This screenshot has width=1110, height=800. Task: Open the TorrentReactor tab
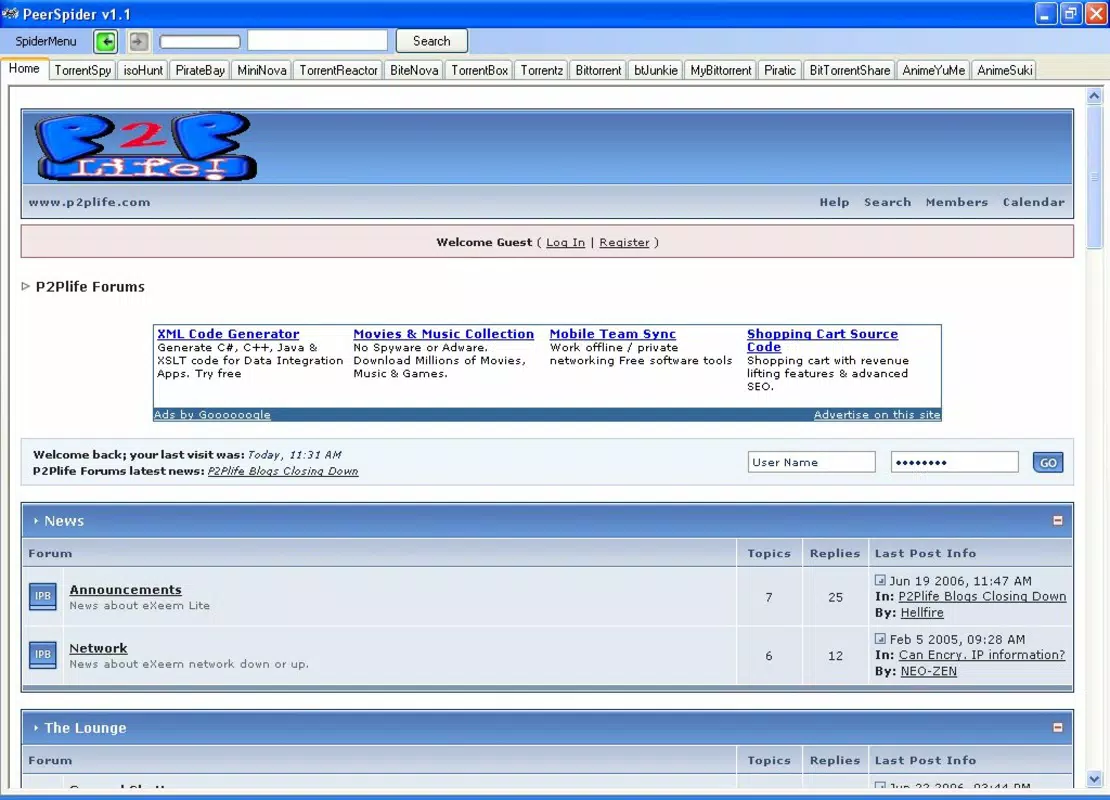338,70
